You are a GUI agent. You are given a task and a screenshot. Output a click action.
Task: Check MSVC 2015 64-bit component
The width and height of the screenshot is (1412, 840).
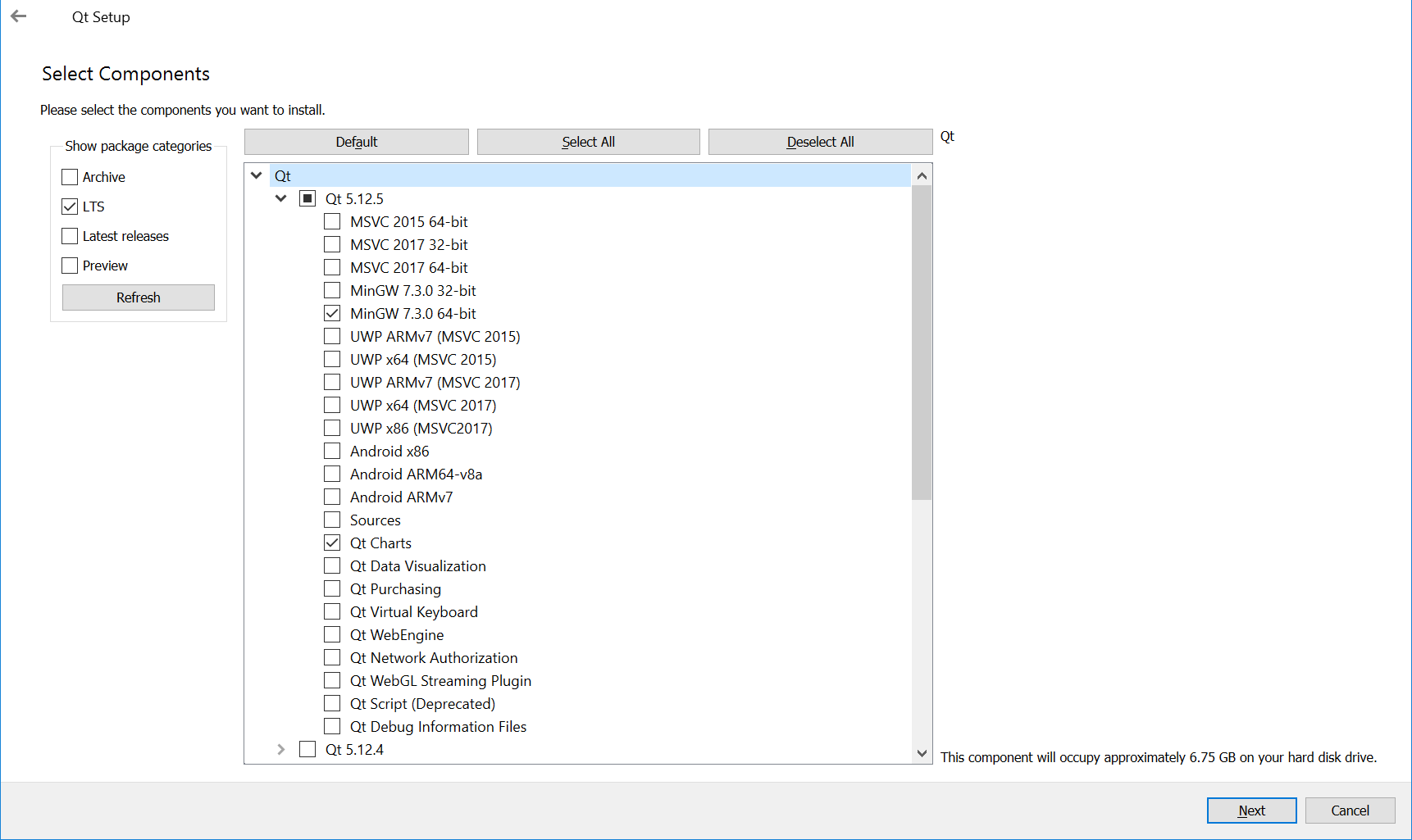pos(332,221)
